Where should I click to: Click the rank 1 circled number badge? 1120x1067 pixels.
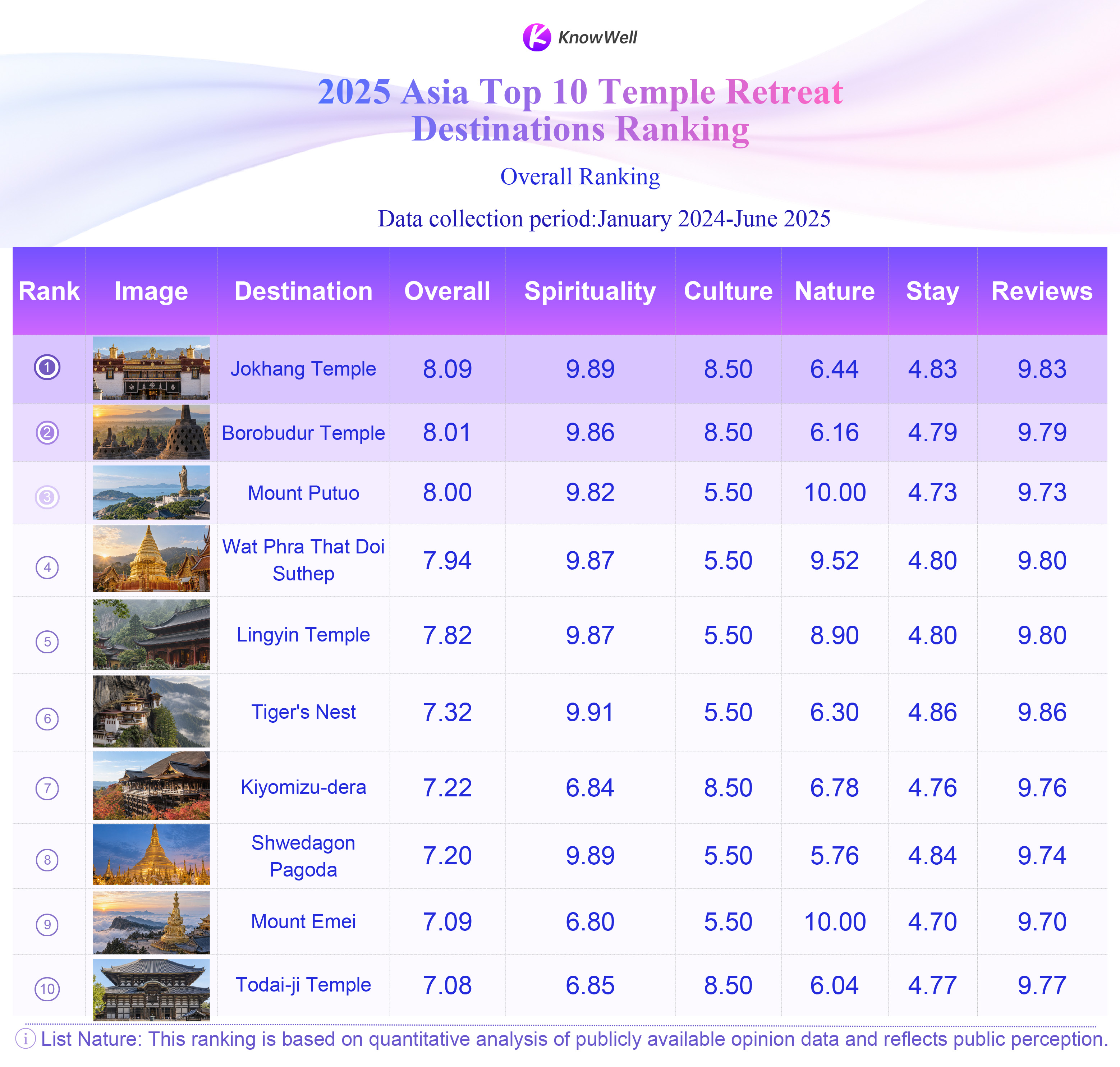(x=47, y=367)
